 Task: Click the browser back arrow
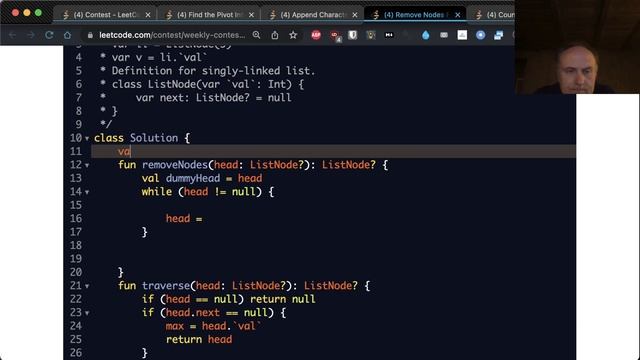[x=12, y=35]
